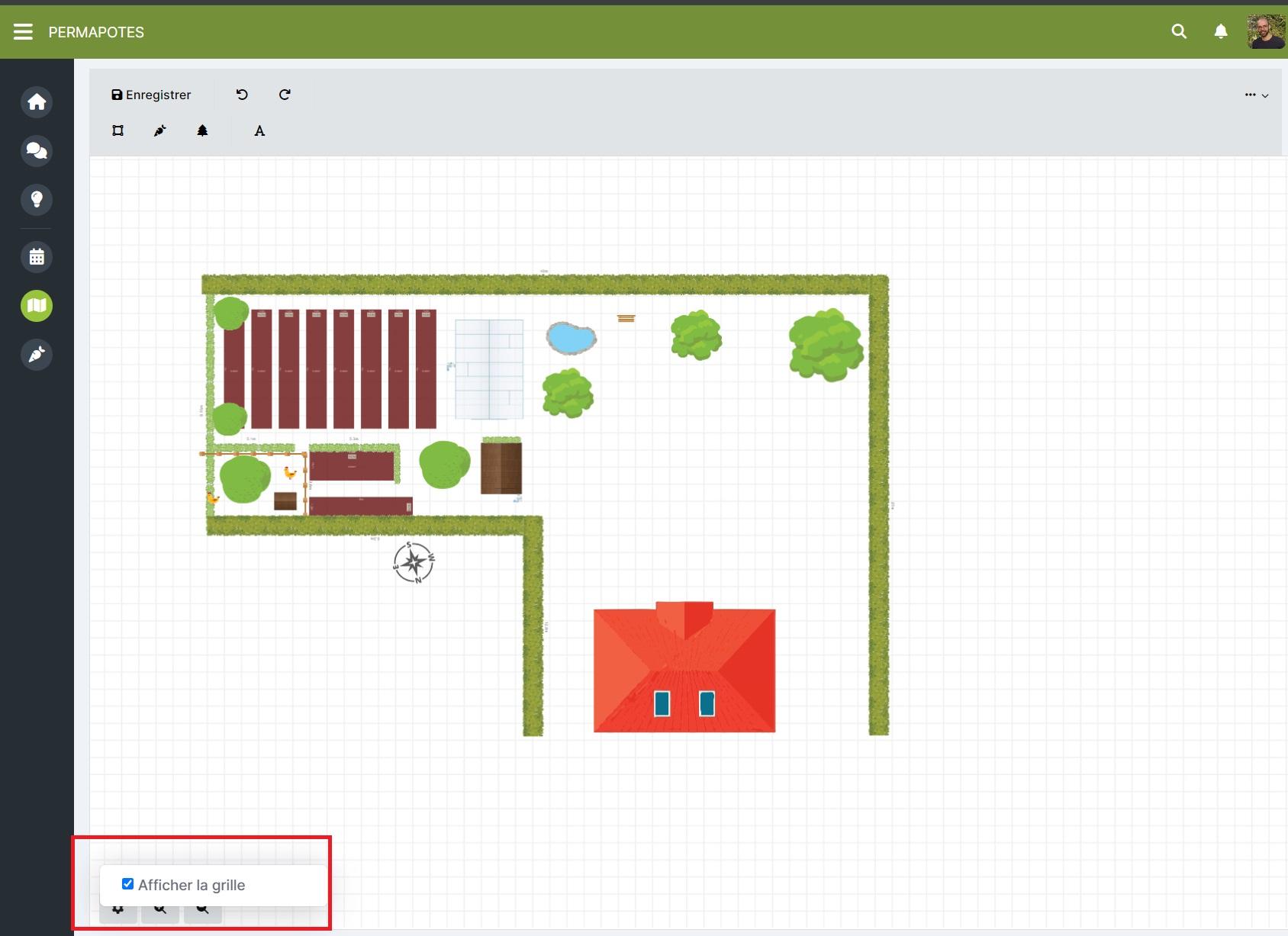Go to the PERMAPOTES home link

[x=96, y=32]
